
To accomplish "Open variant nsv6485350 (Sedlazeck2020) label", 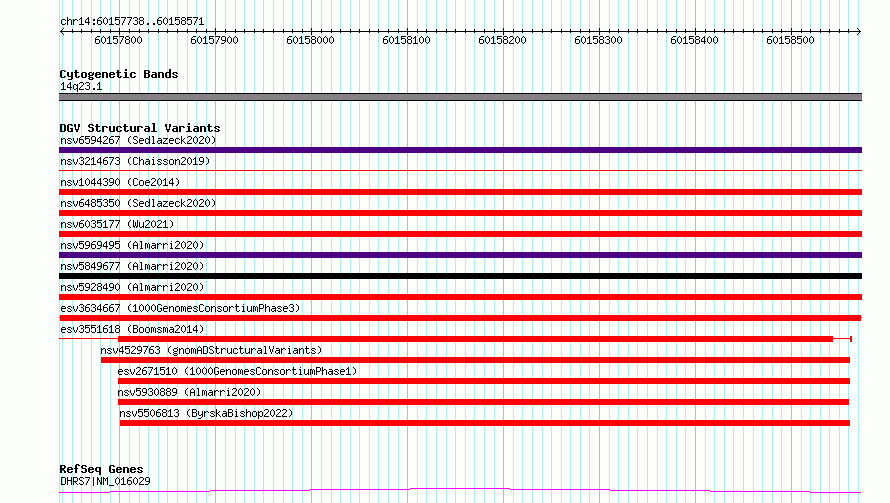I will point(138,203).
